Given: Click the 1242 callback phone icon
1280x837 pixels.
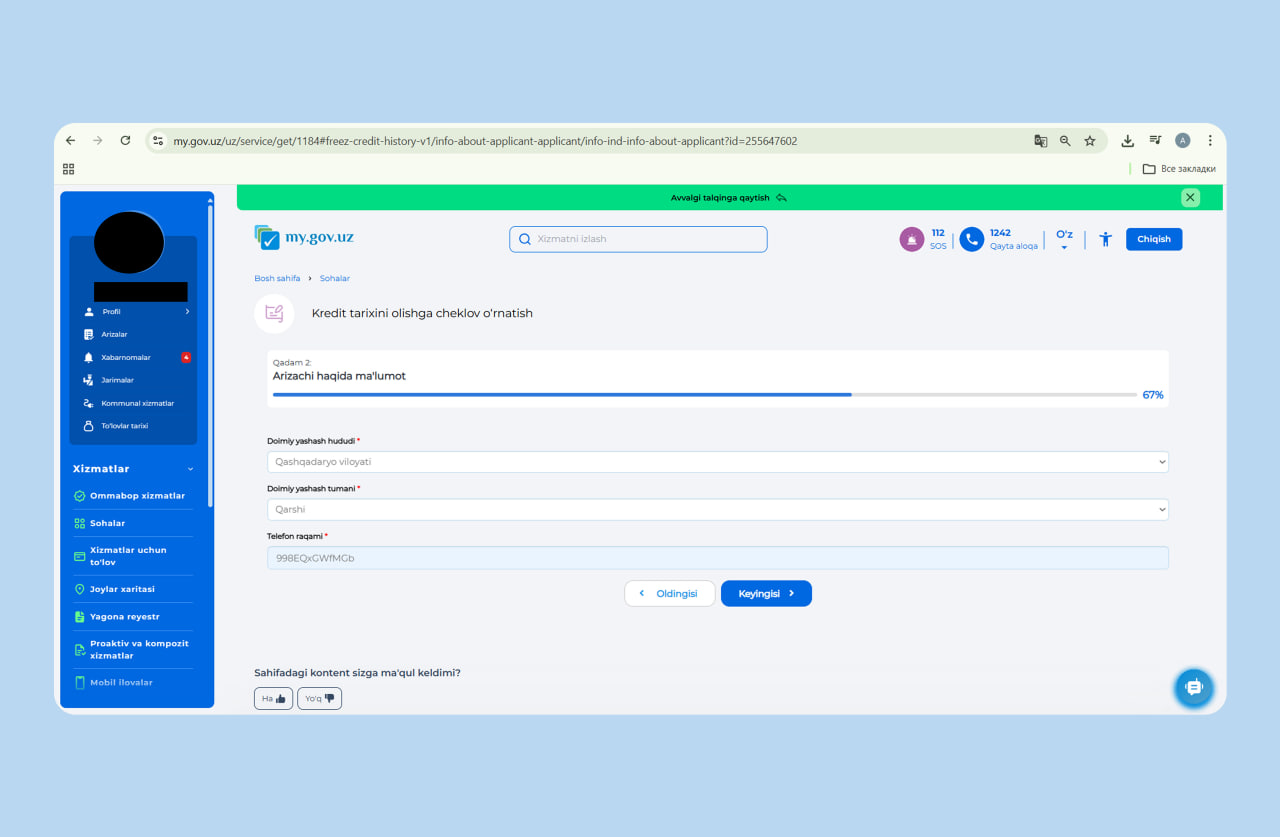Looking at the screenshot, I should click(x=971, y=239).
